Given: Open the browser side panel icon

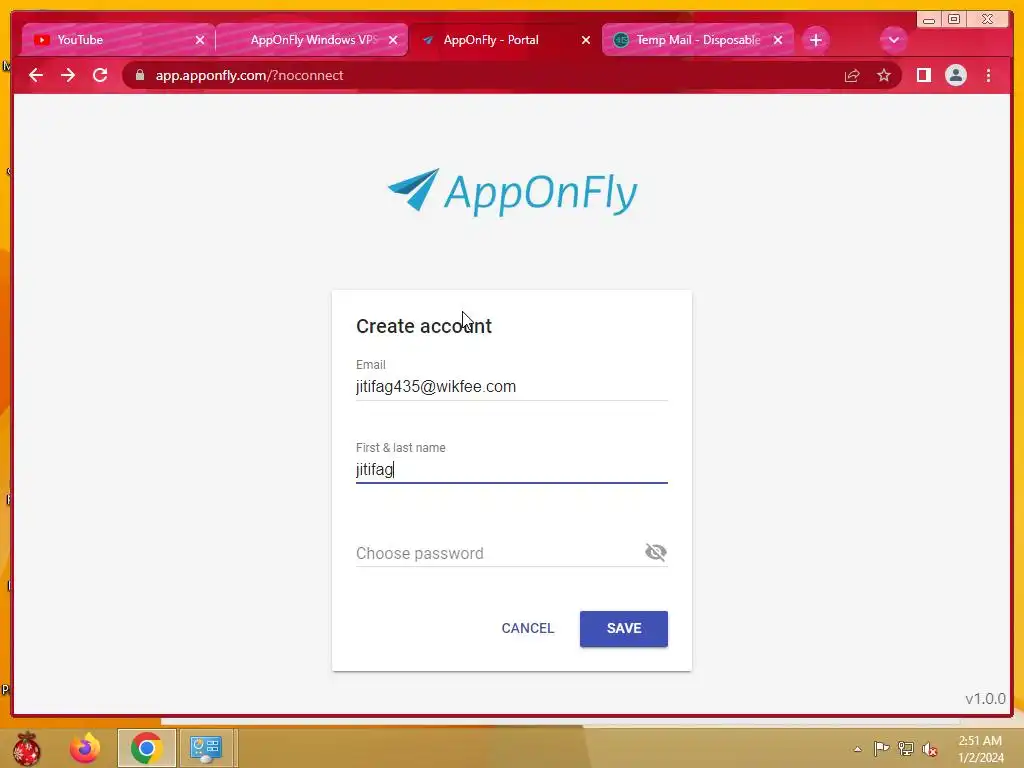Looking at the screenshot, I should [x=923, y=75].
